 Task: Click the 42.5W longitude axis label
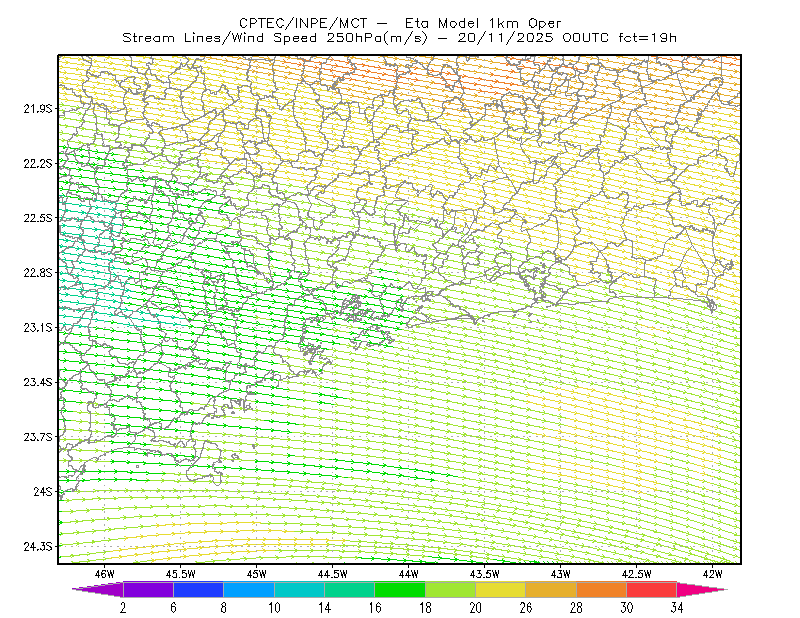point(636,574)
